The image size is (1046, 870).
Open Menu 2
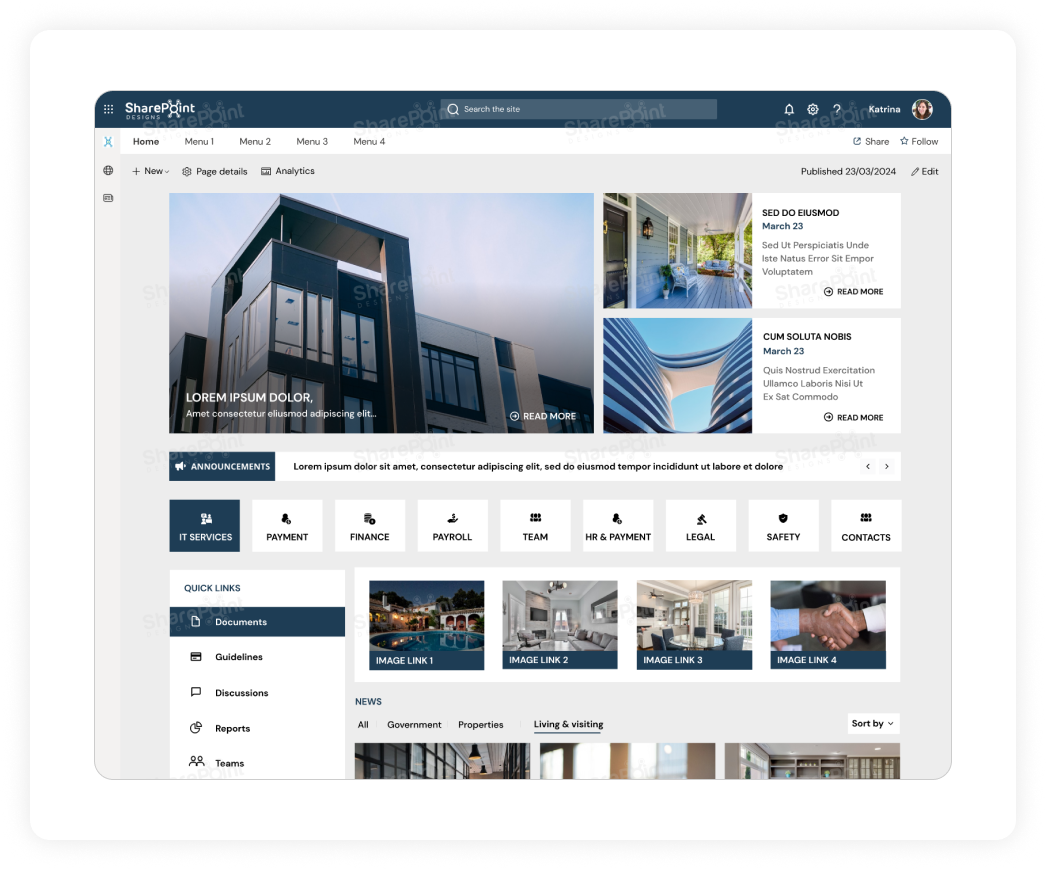(255, 141)
